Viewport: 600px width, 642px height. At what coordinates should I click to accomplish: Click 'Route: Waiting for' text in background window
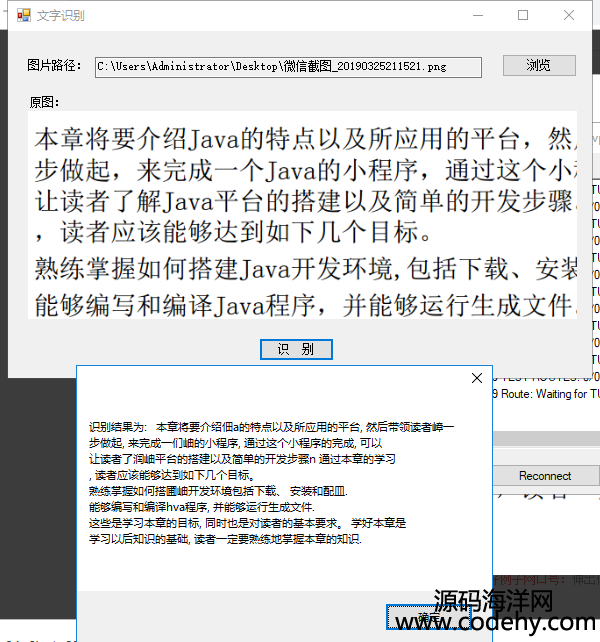[544, 394]
